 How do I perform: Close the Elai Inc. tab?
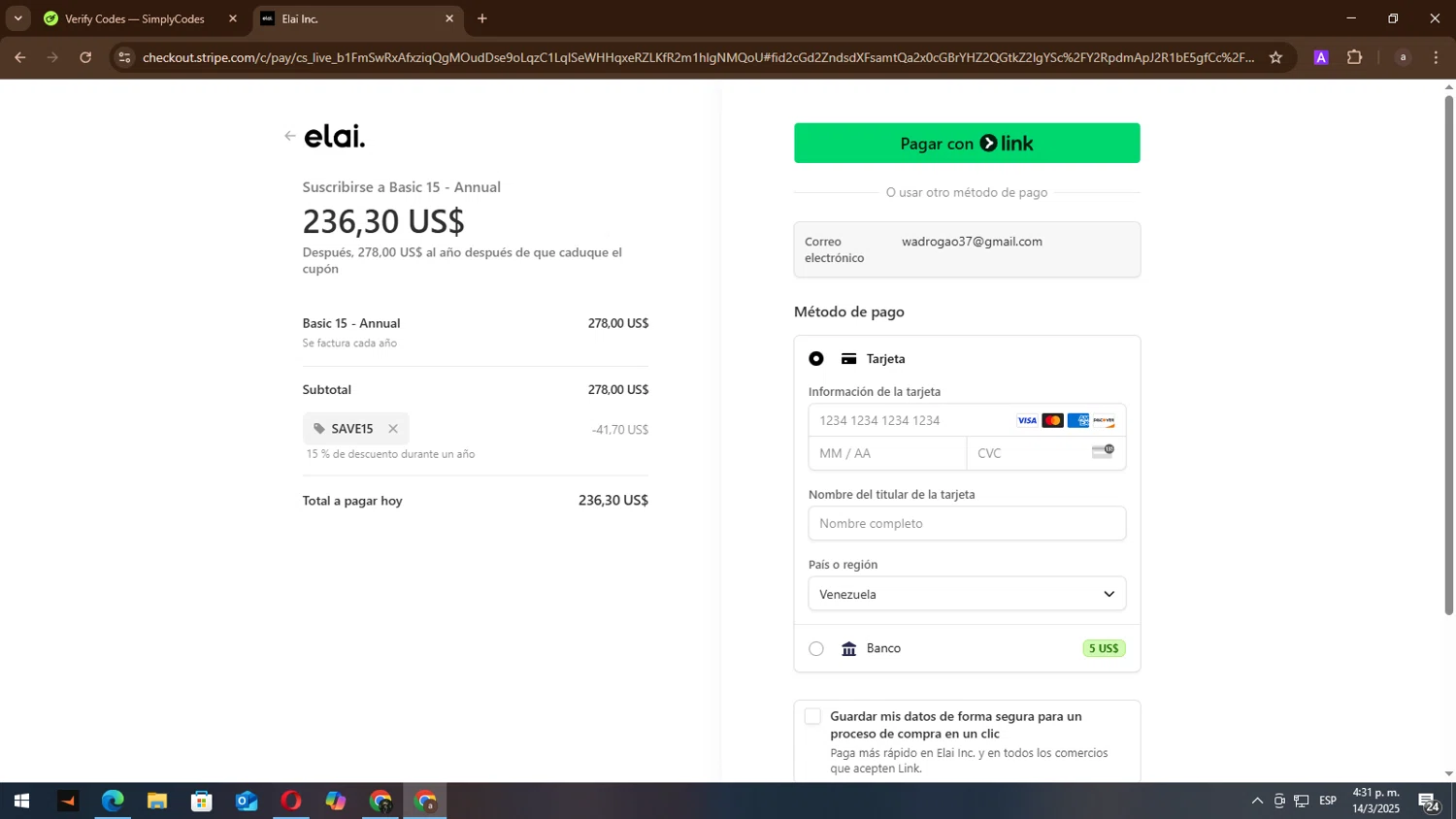[449, 18]
